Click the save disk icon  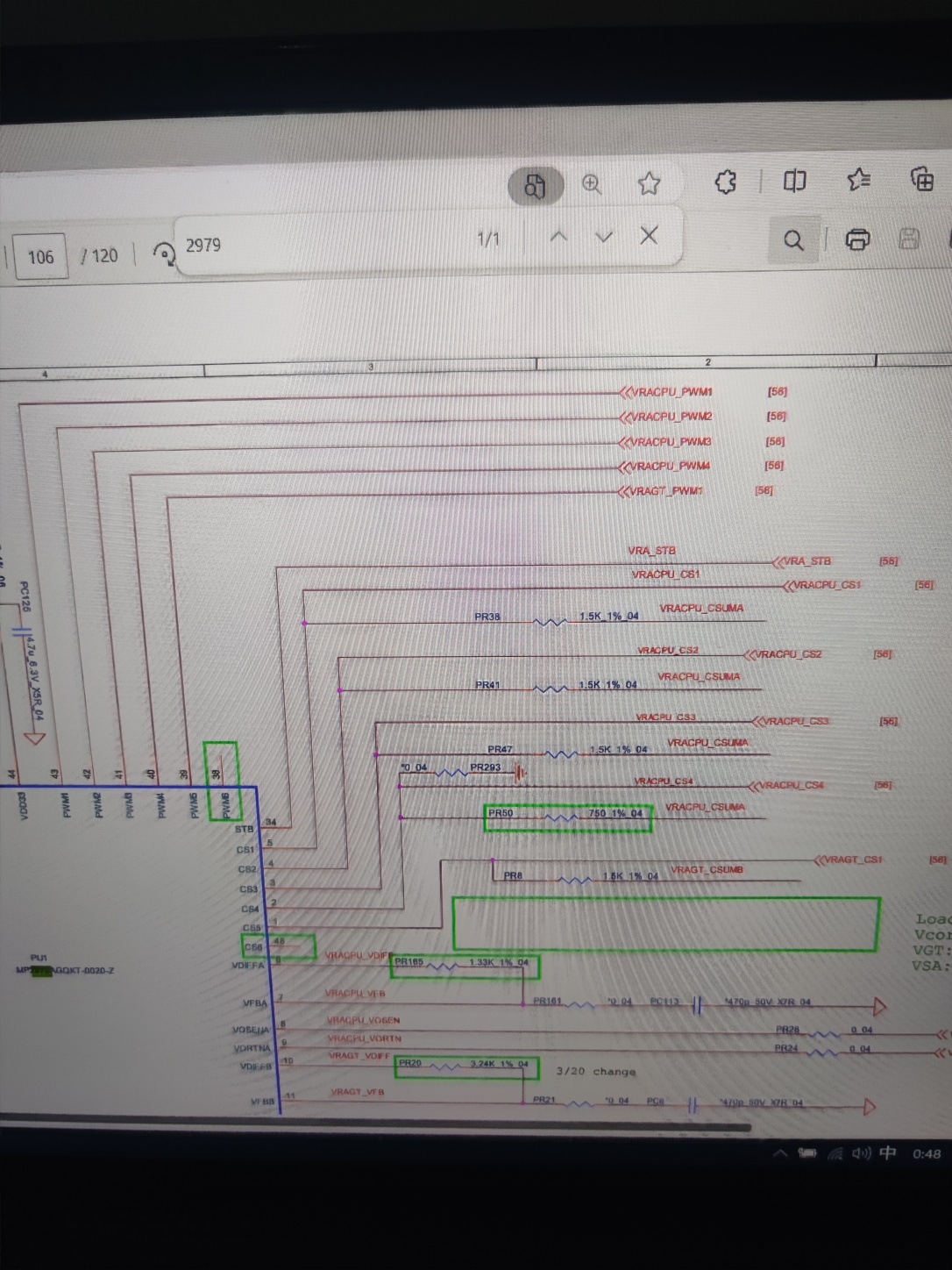coord(909,238)
